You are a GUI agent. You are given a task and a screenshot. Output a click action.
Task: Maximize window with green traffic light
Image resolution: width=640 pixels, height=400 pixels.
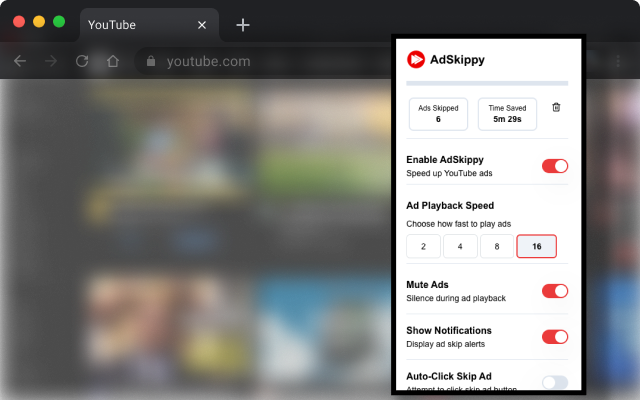(59, 22)
